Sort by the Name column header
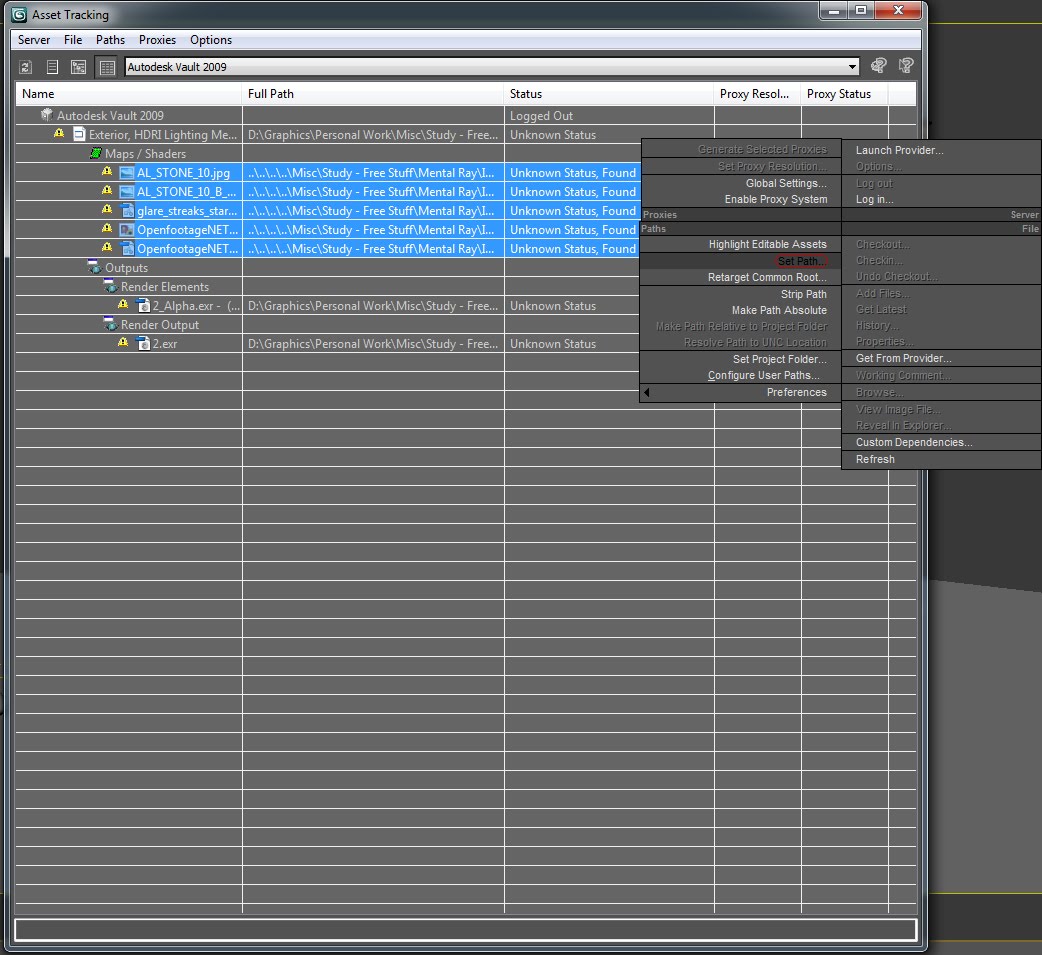1042x955 pixels. click(x=128, y=94)
